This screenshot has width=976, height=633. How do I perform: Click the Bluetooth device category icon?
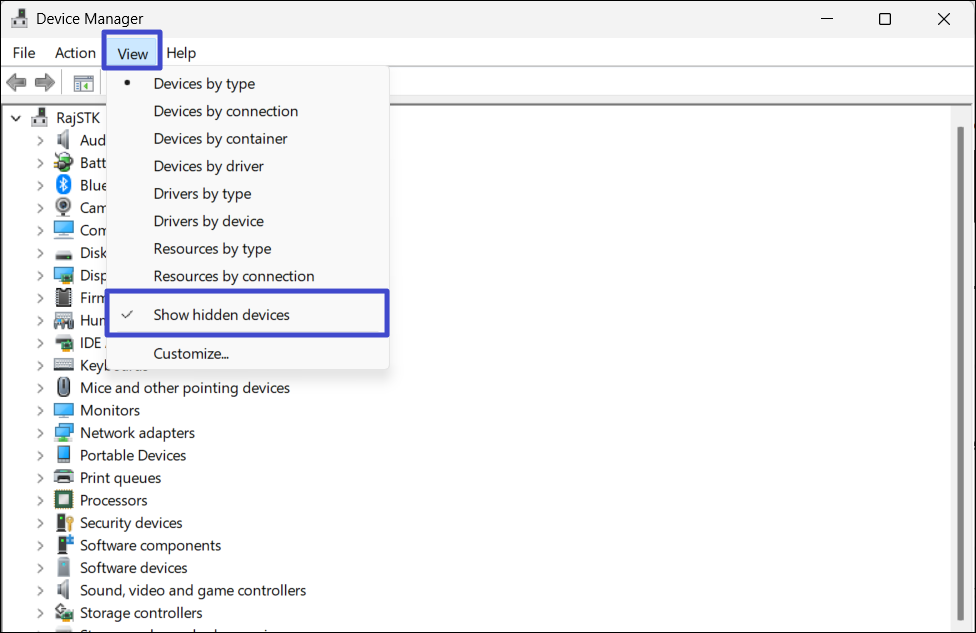pos(64,185)
